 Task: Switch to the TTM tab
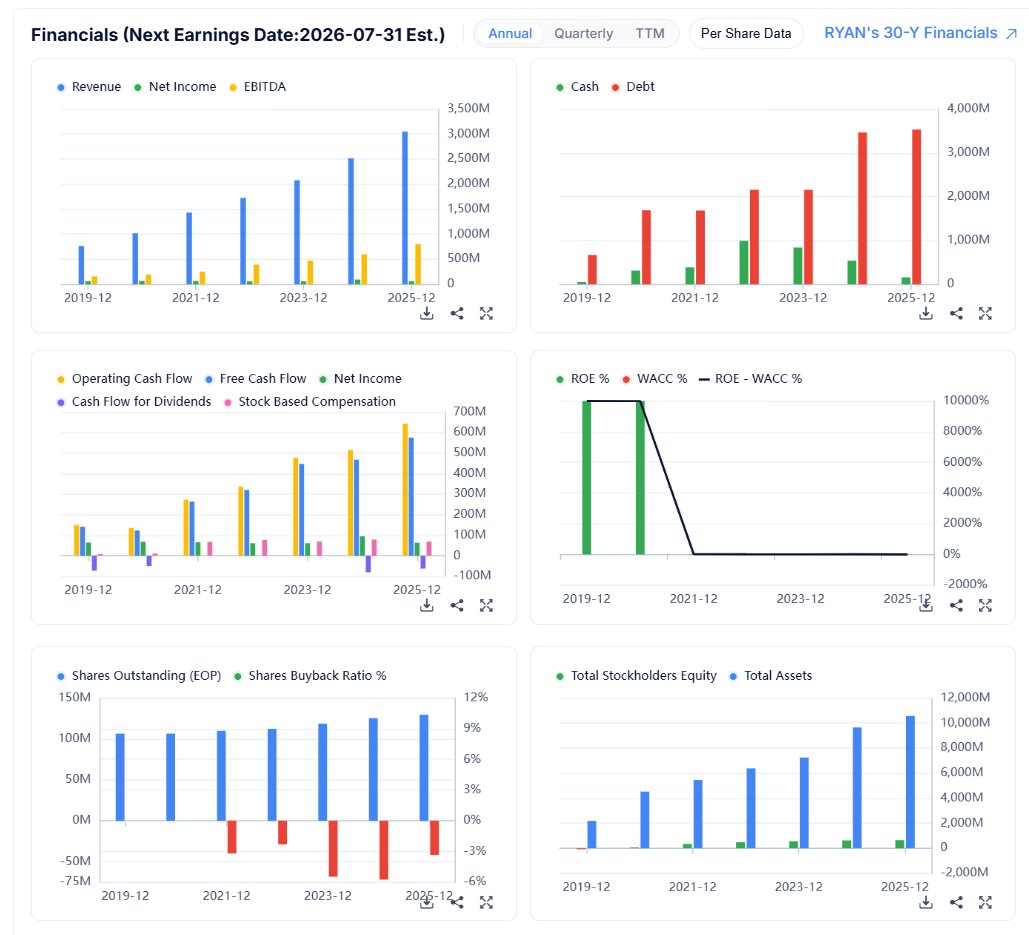(650, 33)
